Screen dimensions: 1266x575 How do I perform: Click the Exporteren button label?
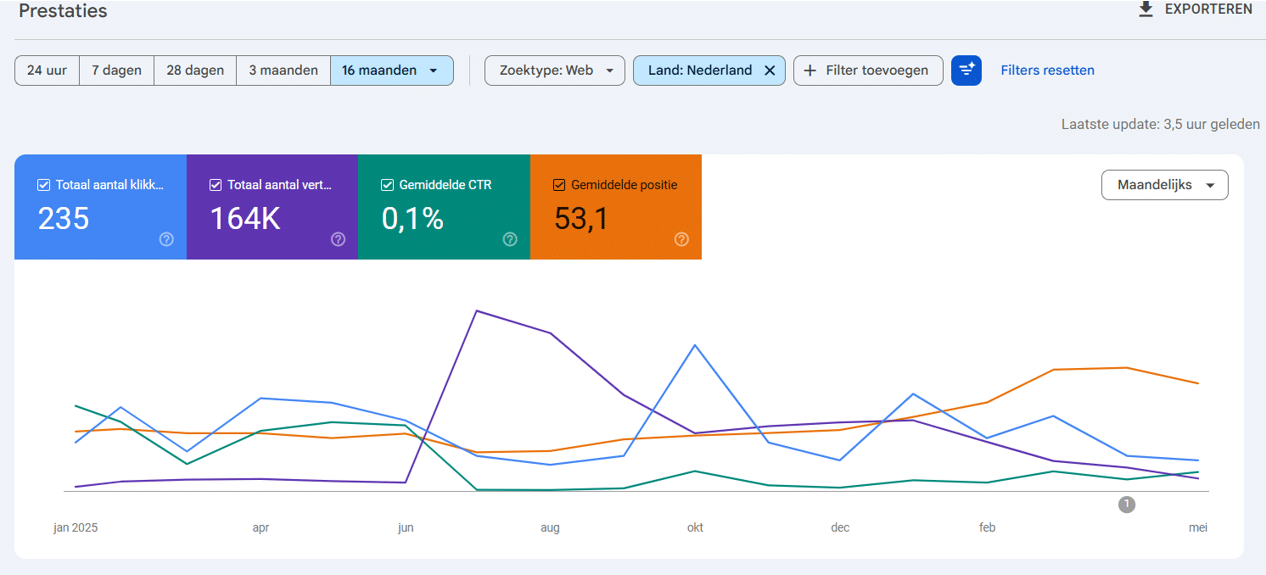(1209, 9)
